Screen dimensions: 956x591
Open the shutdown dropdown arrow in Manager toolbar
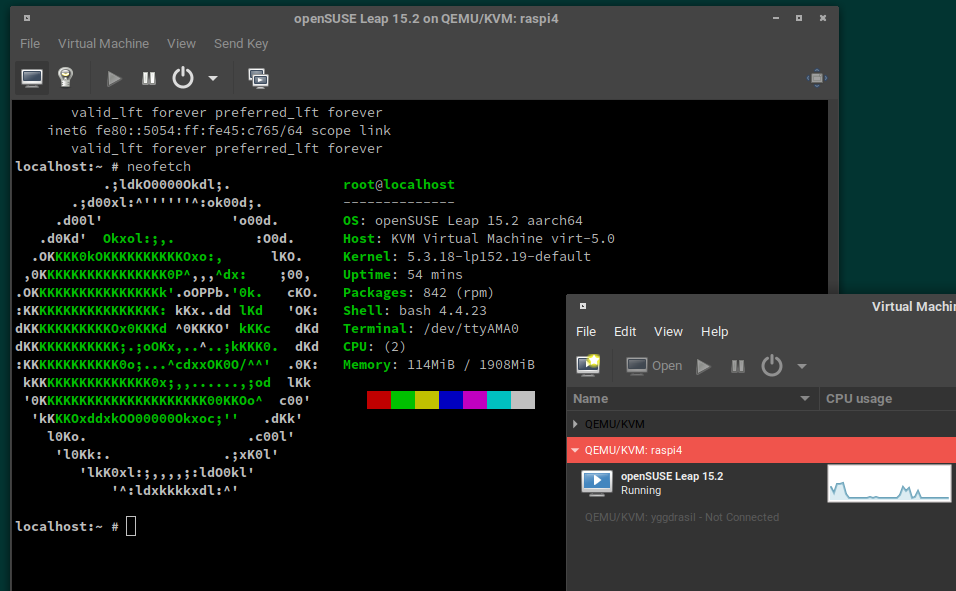(x=802, y=366)
